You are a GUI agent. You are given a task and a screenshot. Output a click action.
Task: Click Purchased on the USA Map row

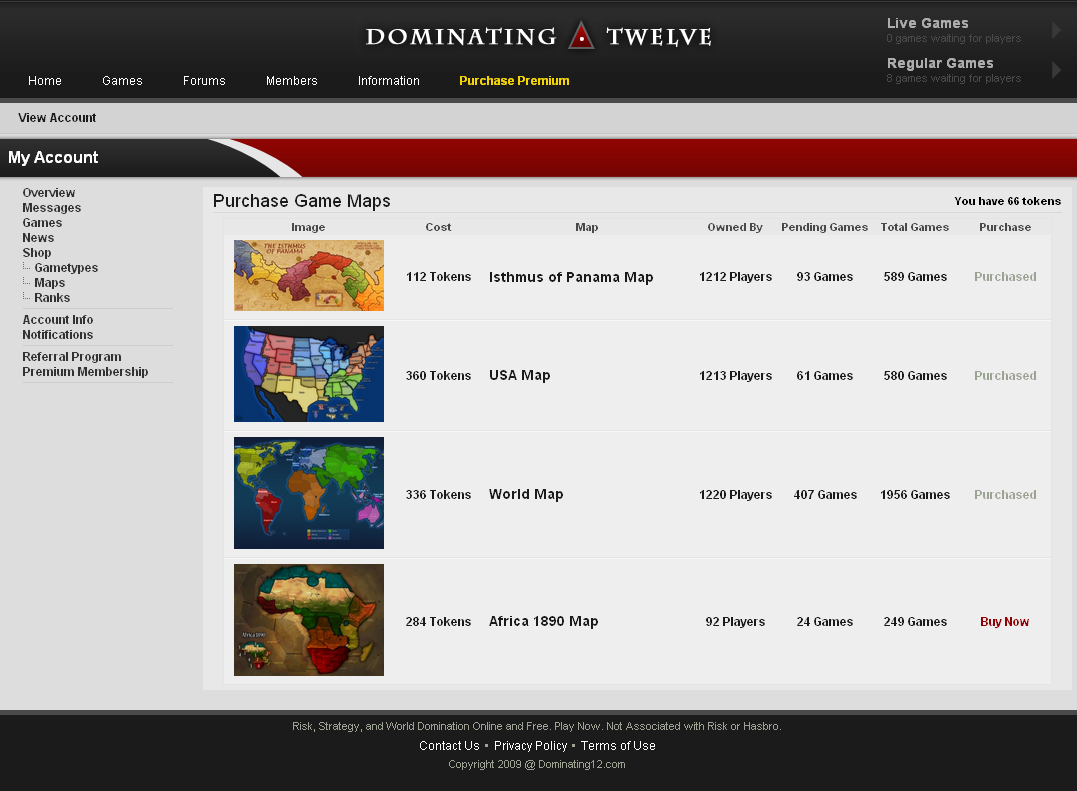pos(1005,376)
